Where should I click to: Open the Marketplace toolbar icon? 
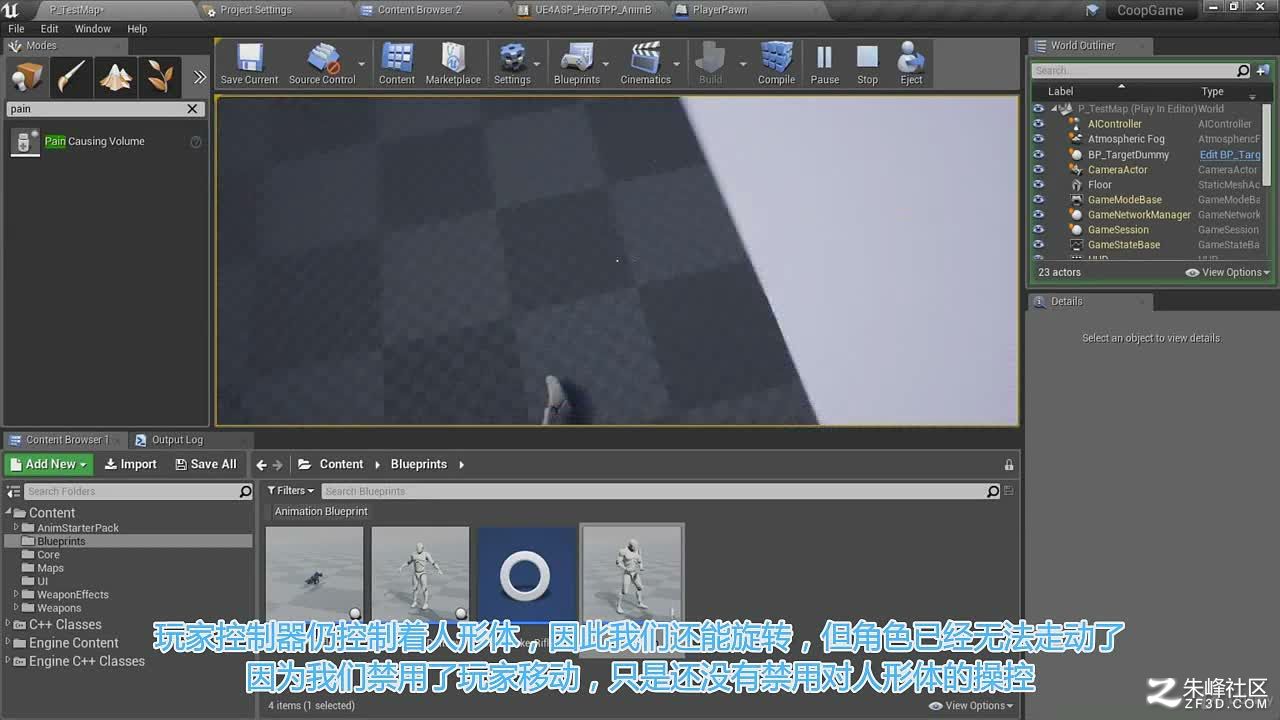(453, 63)
